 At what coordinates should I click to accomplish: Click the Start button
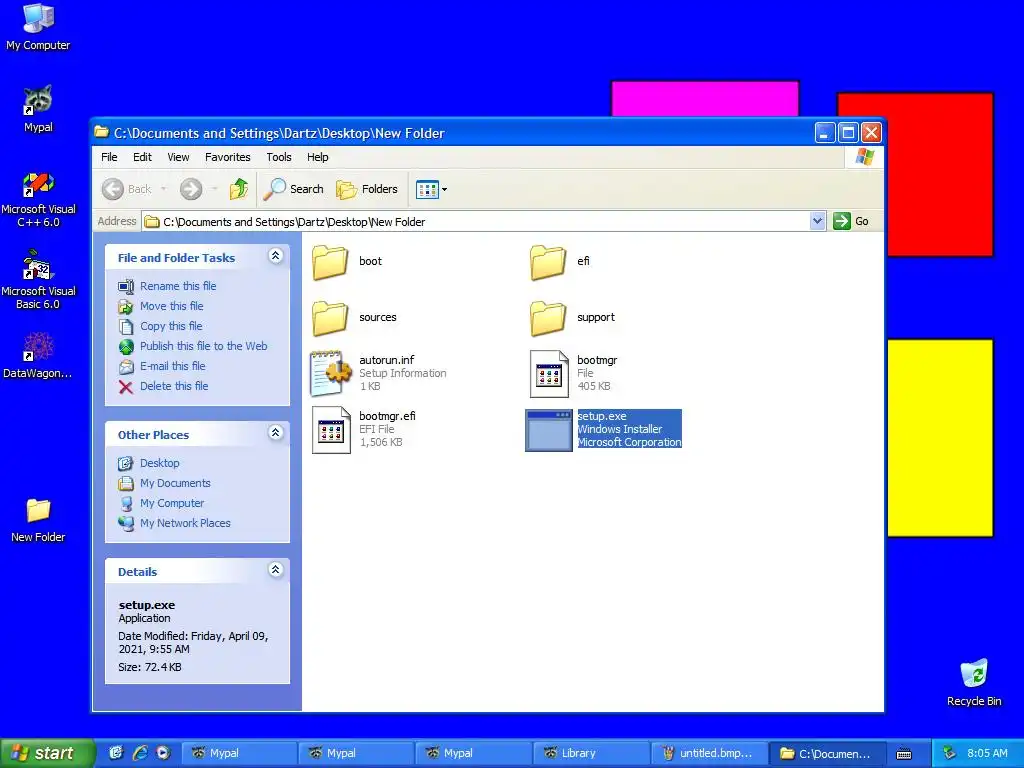(46, 753)
